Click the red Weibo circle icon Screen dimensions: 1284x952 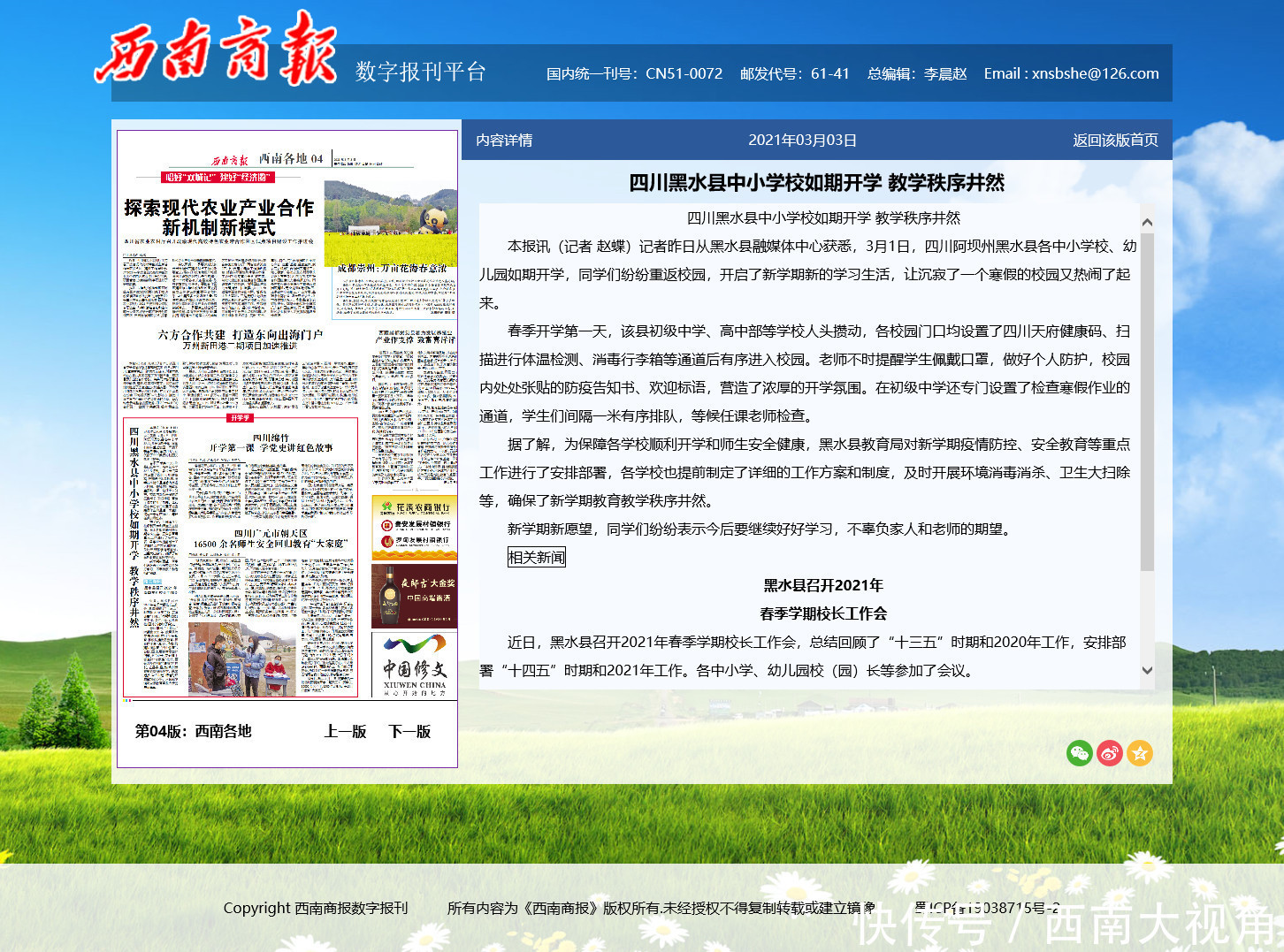[1110, 753]
